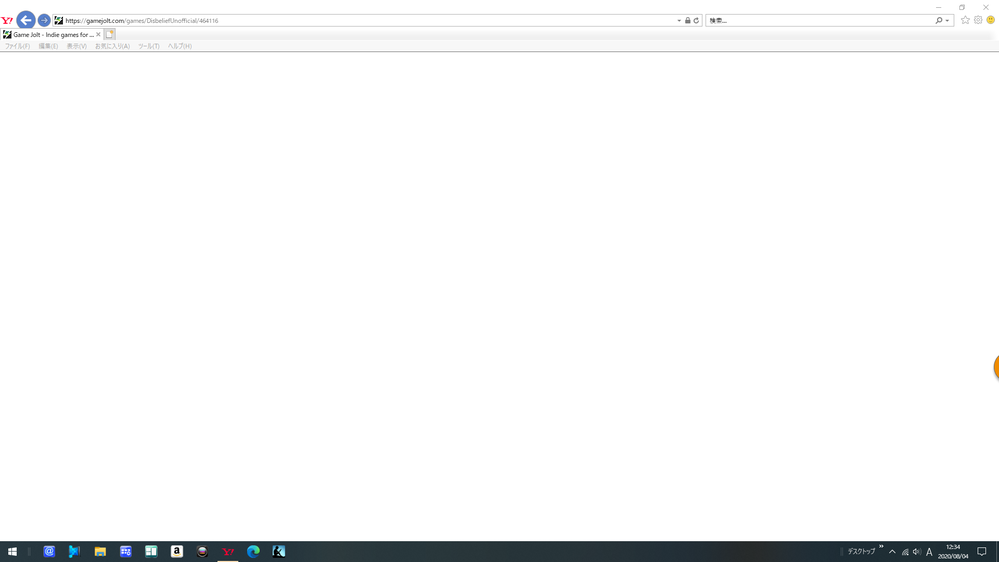Open the address bar autocomplete dropdown arrow
The image size is (999, 562).
[x=679, y=20]
